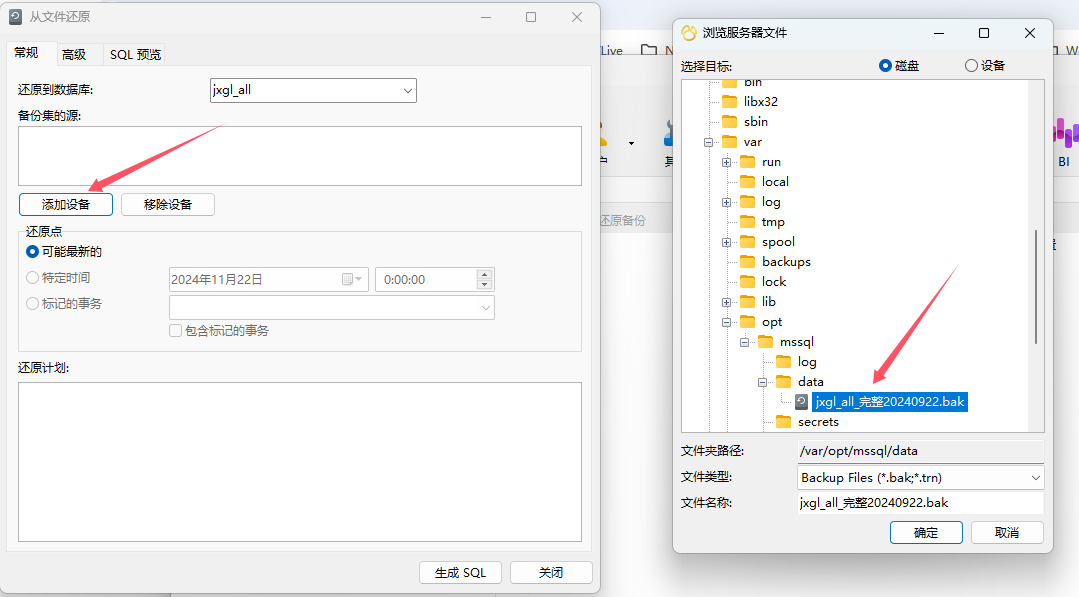Click the mssql folder icon
Viewport: 1079px width, 597px height.
click(x=765, y=342)
